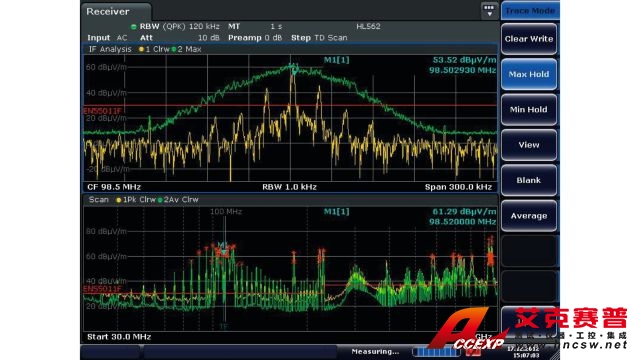Activate Max Hold trace mode

529,74
